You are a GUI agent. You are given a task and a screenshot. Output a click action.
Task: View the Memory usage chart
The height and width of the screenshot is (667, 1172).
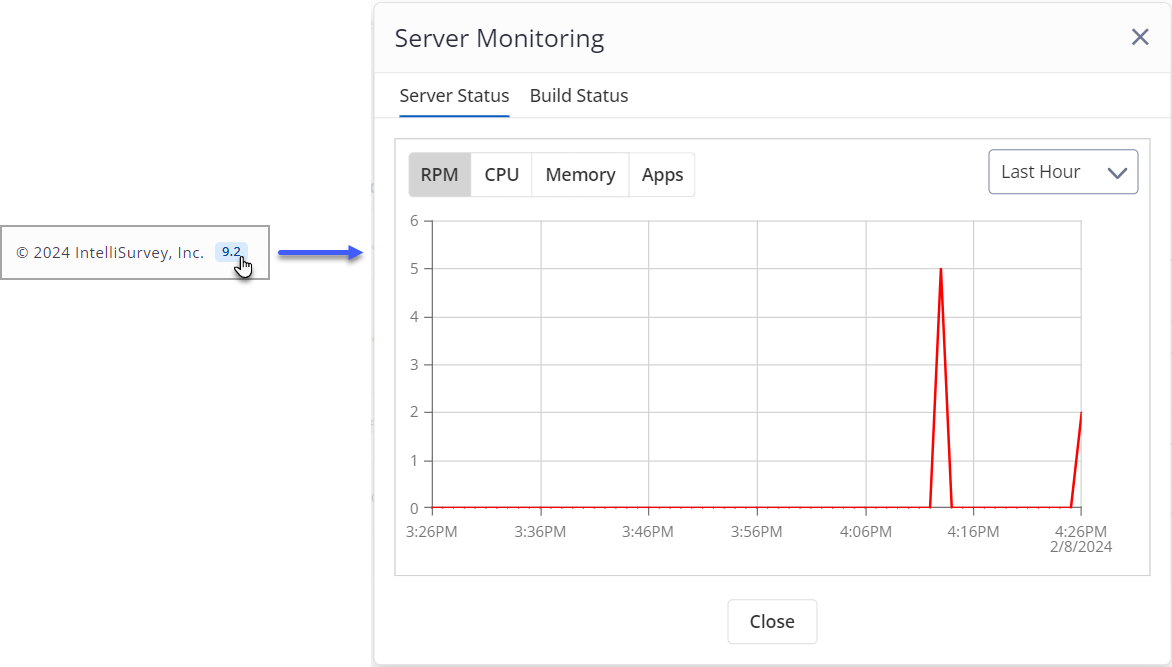(x=580, y=174)
